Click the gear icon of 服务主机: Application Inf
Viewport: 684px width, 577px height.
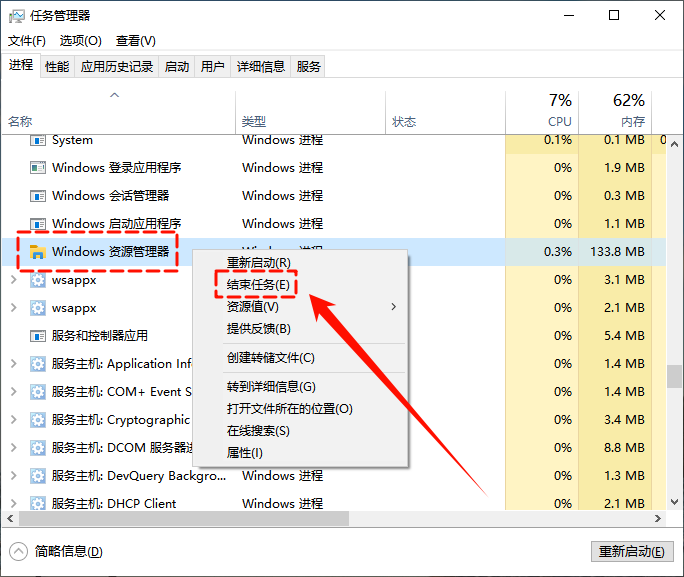tap(38, 364)
